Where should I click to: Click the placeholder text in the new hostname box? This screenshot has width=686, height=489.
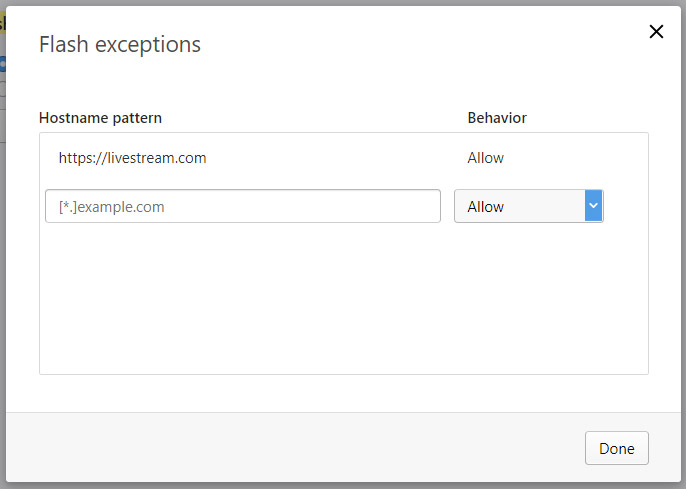112,207
